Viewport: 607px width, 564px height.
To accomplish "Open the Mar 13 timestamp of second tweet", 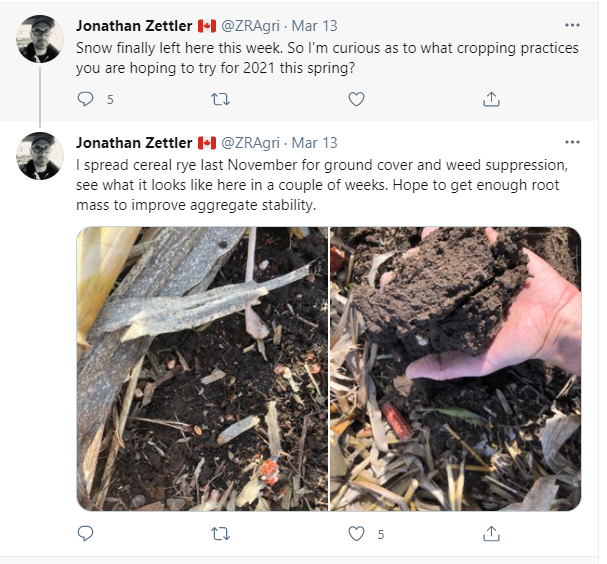I will pos(316,143).
